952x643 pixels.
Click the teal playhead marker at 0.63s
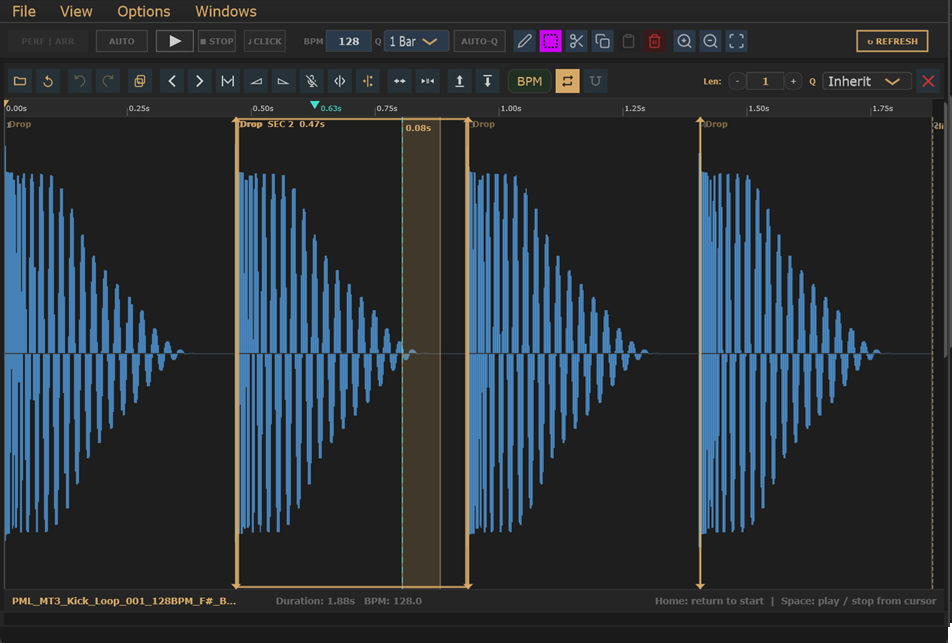tap(314, 106)
